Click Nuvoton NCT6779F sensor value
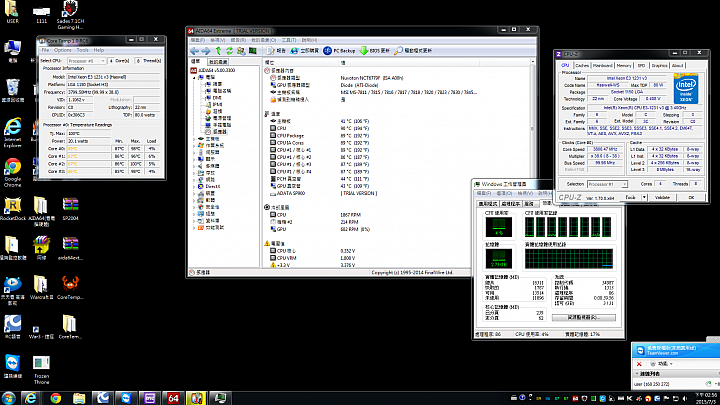720x405 pixels. pyautogui.click(x=371, y=78)
